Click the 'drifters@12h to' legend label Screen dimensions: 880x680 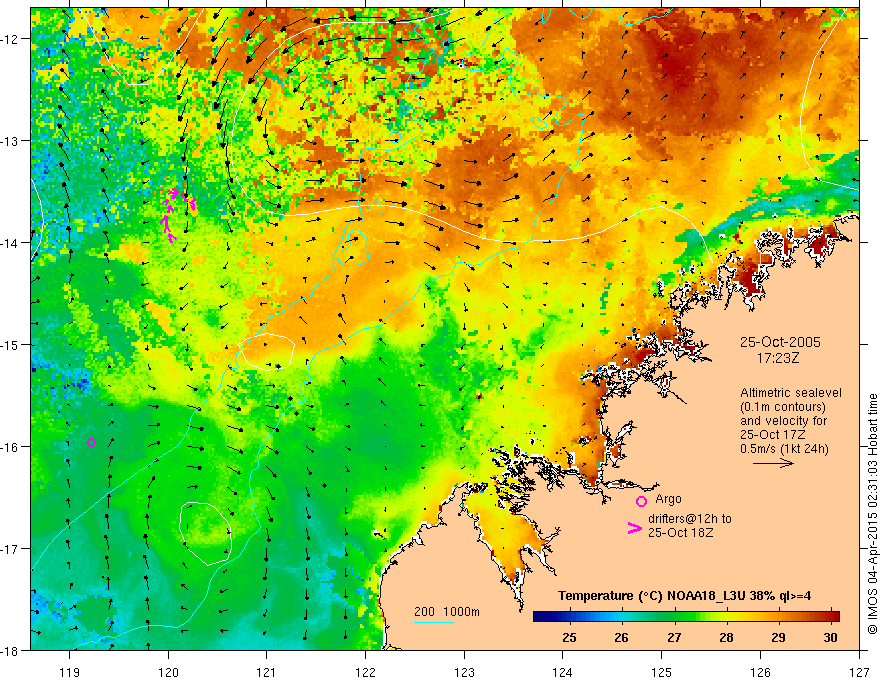(690, 519)
